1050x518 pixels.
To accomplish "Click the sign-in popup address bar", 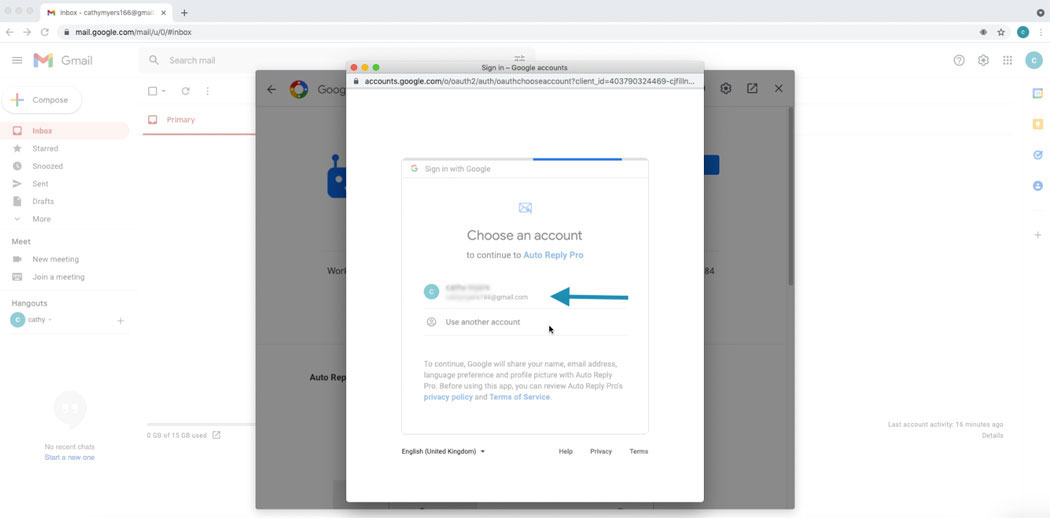I will pyautogui.click(x=525, y=81).
